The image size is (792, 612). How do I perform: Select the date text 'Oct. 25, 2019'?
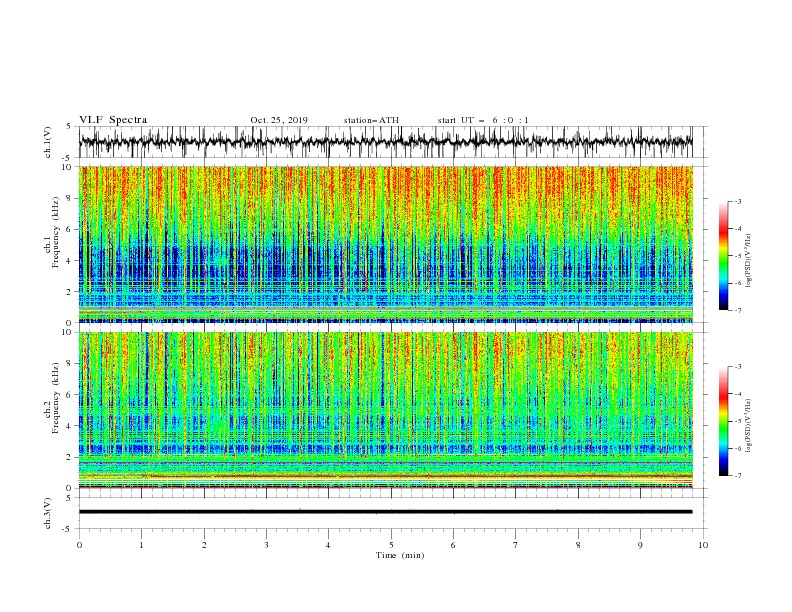click(x=279, y=120)
